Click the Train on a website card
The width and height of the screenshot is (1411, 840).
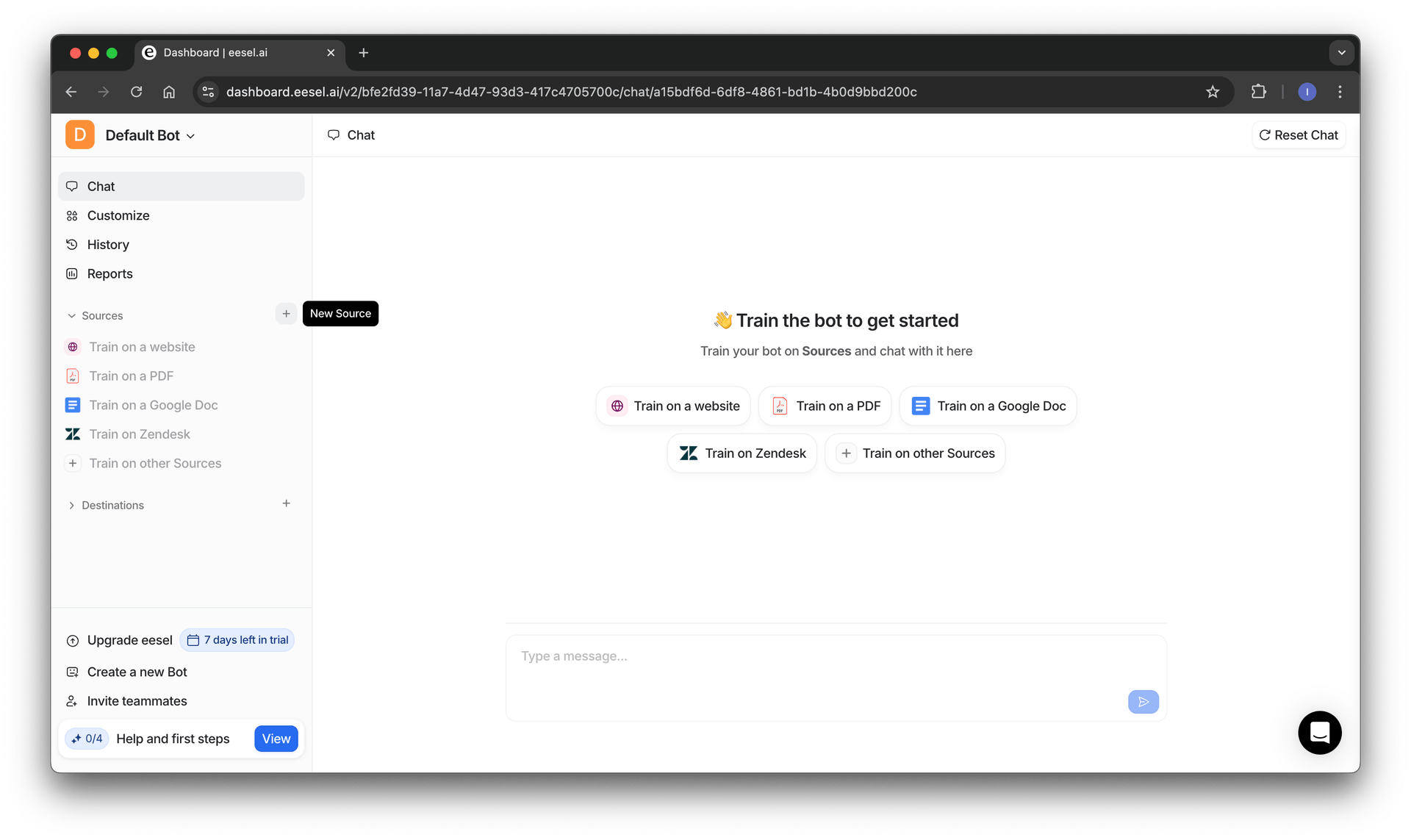pos(673,406)
